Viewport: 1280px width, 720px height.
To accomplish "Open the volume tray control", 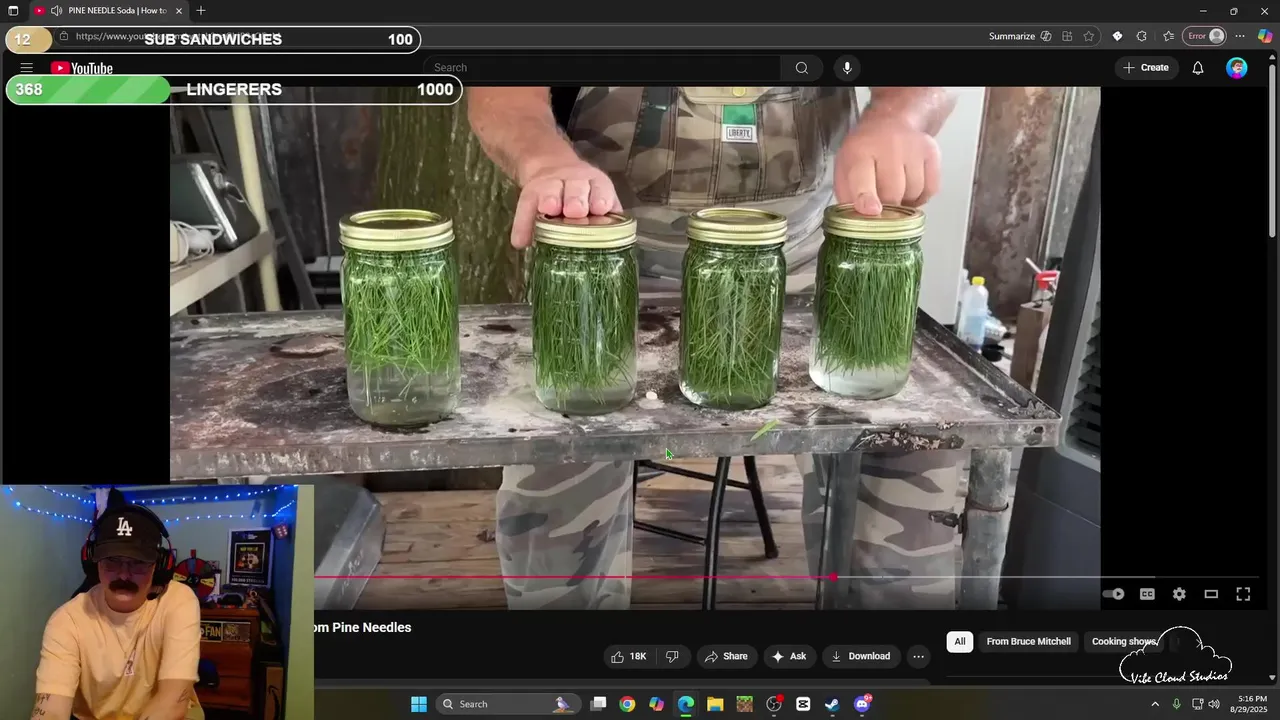I will pyautogui.click(x=1214, y=704).
